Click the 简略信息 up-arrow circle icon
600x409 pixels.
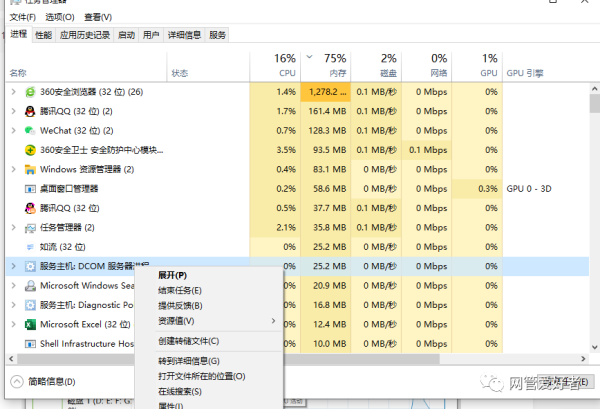point(17,381)
